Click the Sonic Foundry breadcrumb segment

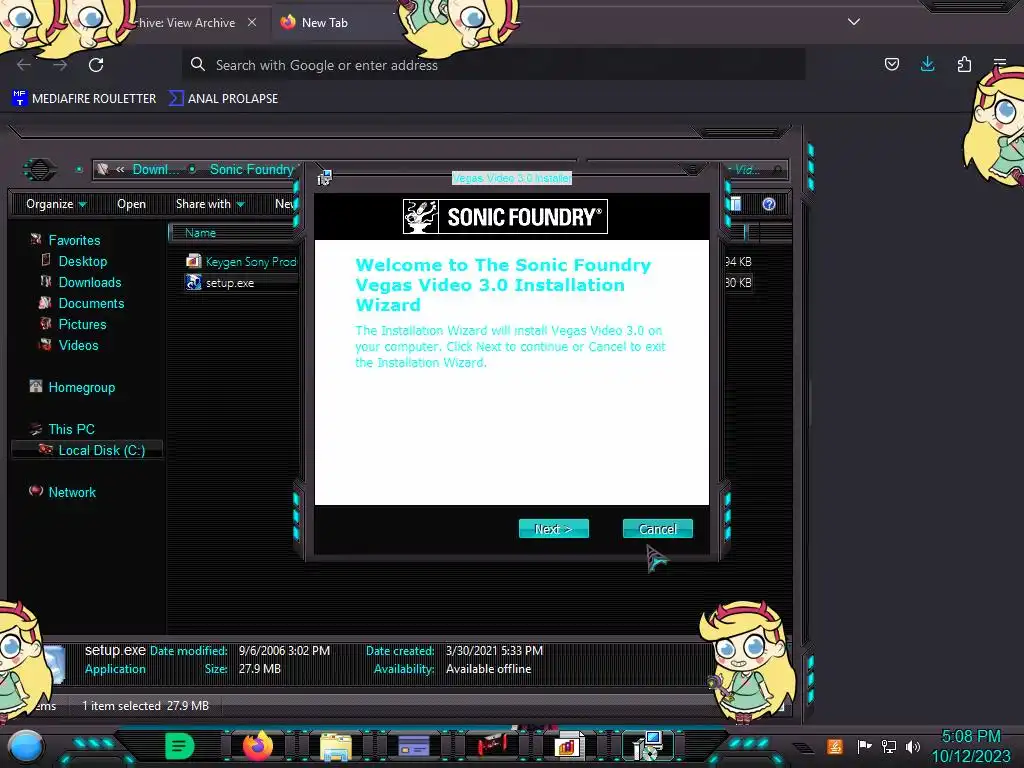(252, 170)
